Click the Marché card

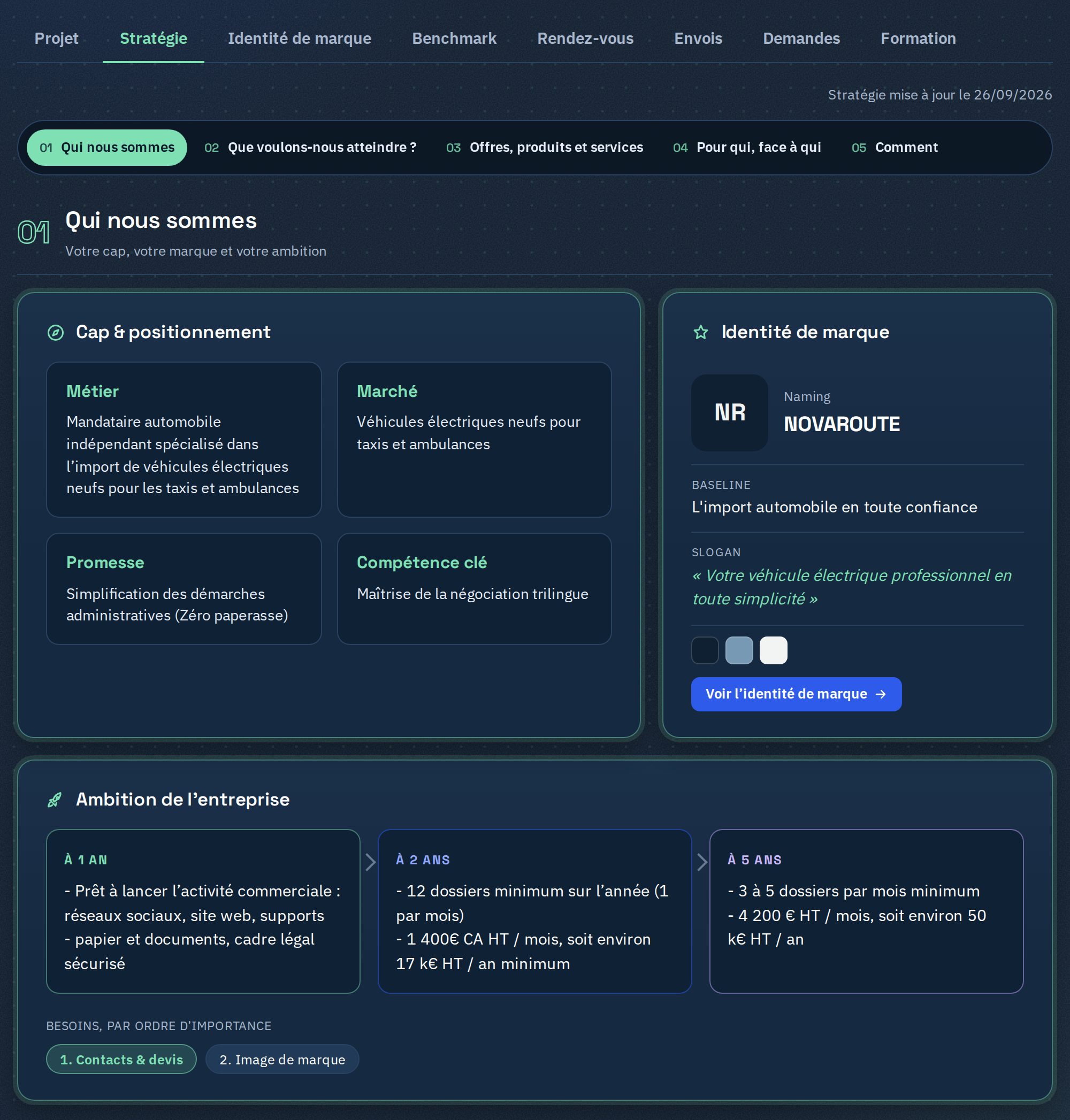point(474,440)
